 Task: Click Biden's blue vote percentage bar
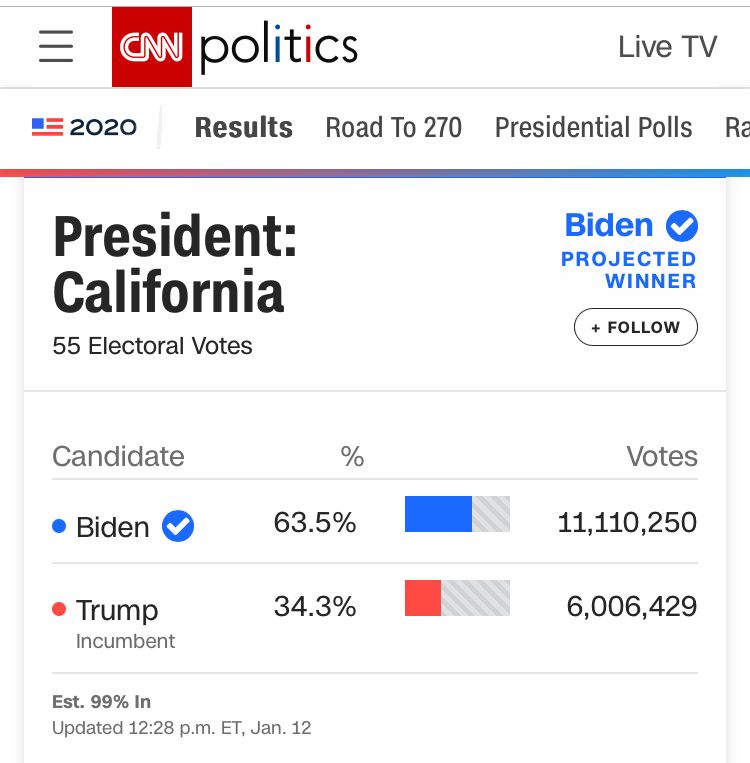439,514
